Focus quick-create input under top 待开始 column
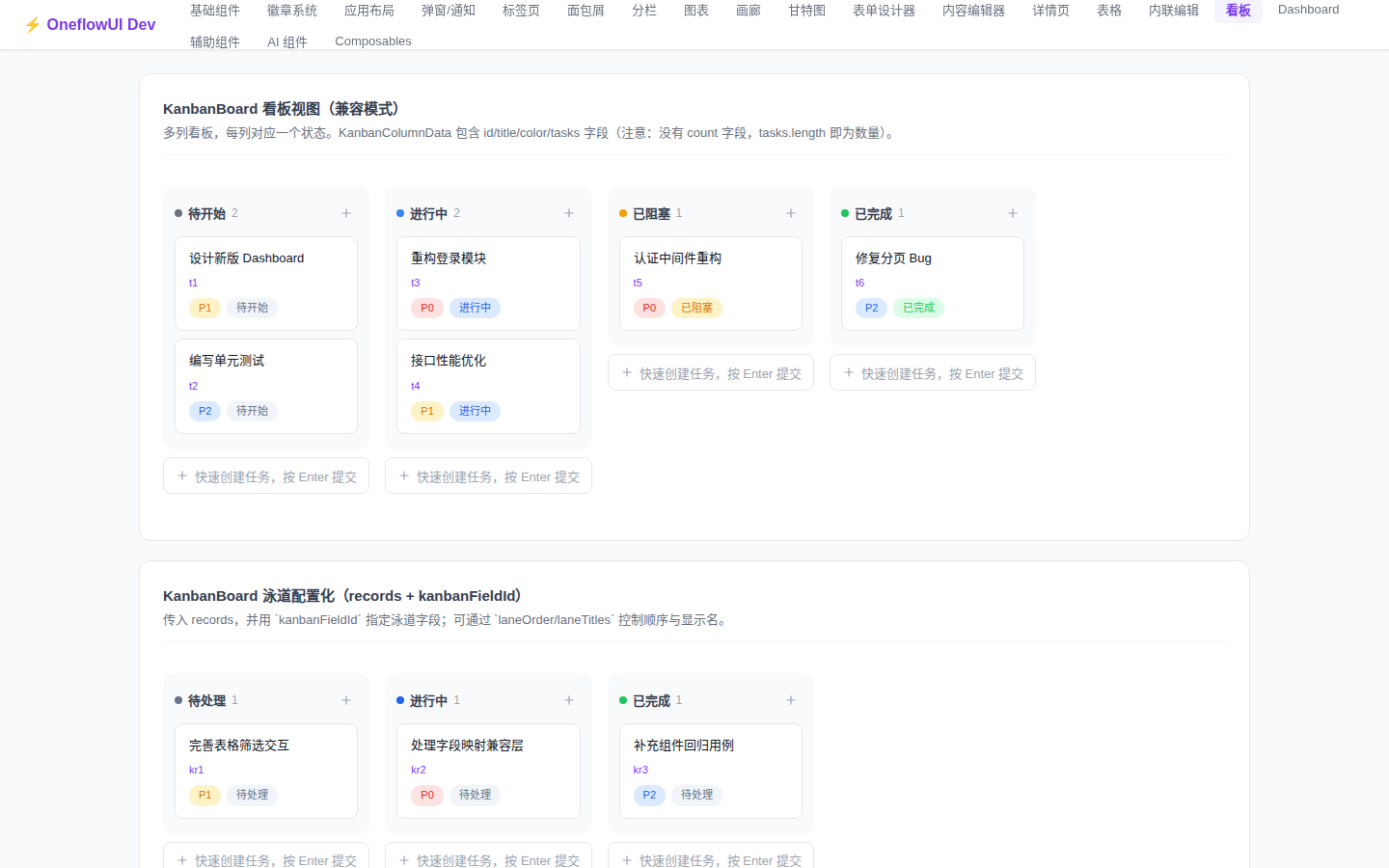The height and width of the screenshot is (868, 1389). click(266, 476)
